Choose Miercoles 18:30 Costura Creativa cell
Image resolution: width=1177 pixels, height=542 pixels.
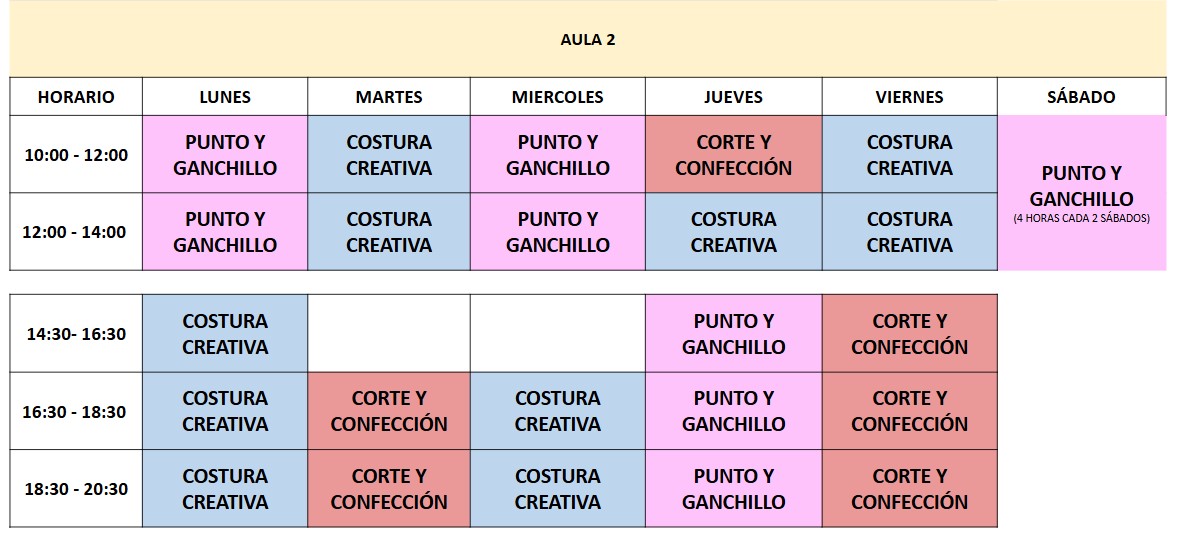[557, 489]
